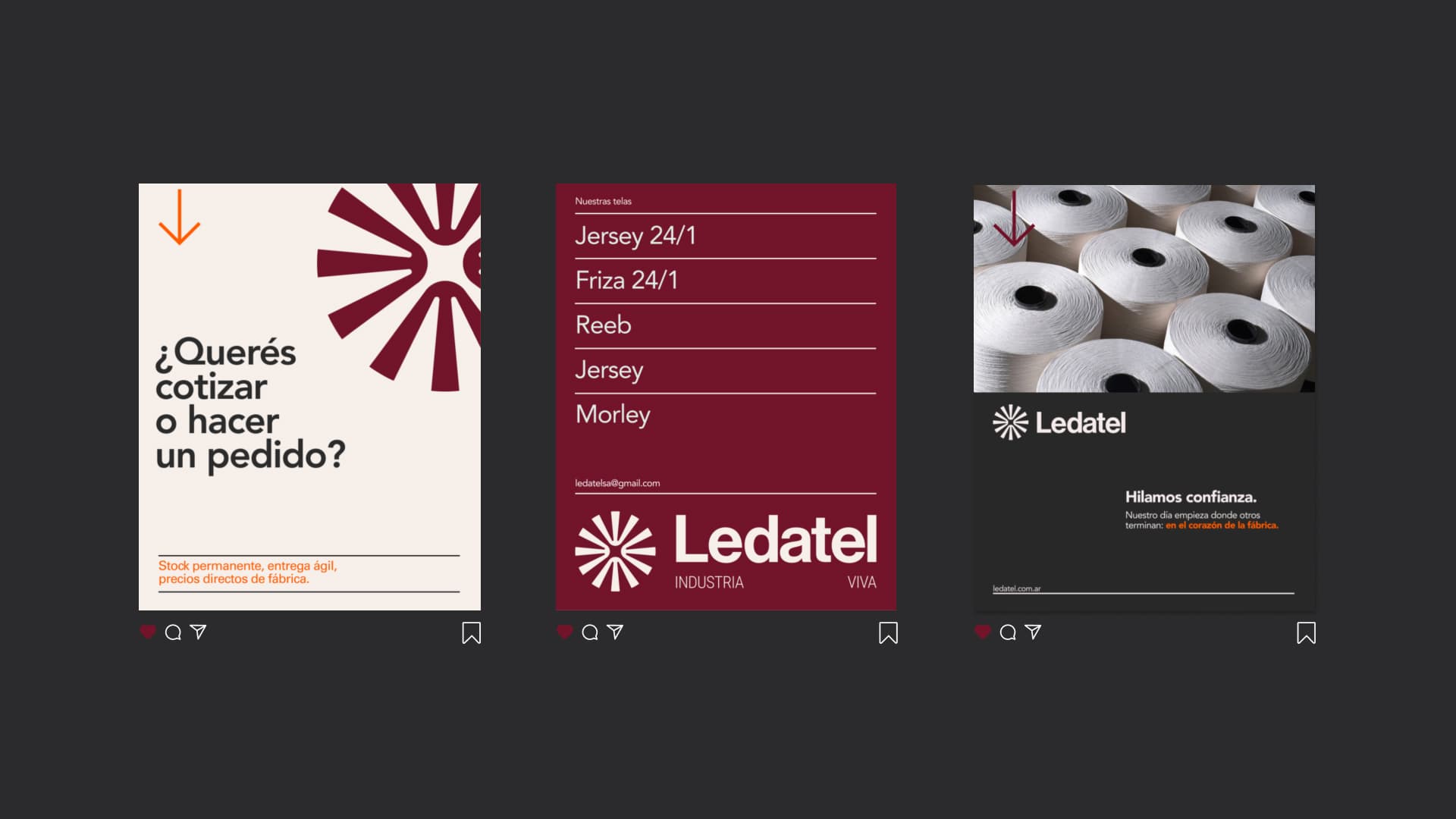
Task: Click the orange down arrow on the cream post
Action: point(179,217)
